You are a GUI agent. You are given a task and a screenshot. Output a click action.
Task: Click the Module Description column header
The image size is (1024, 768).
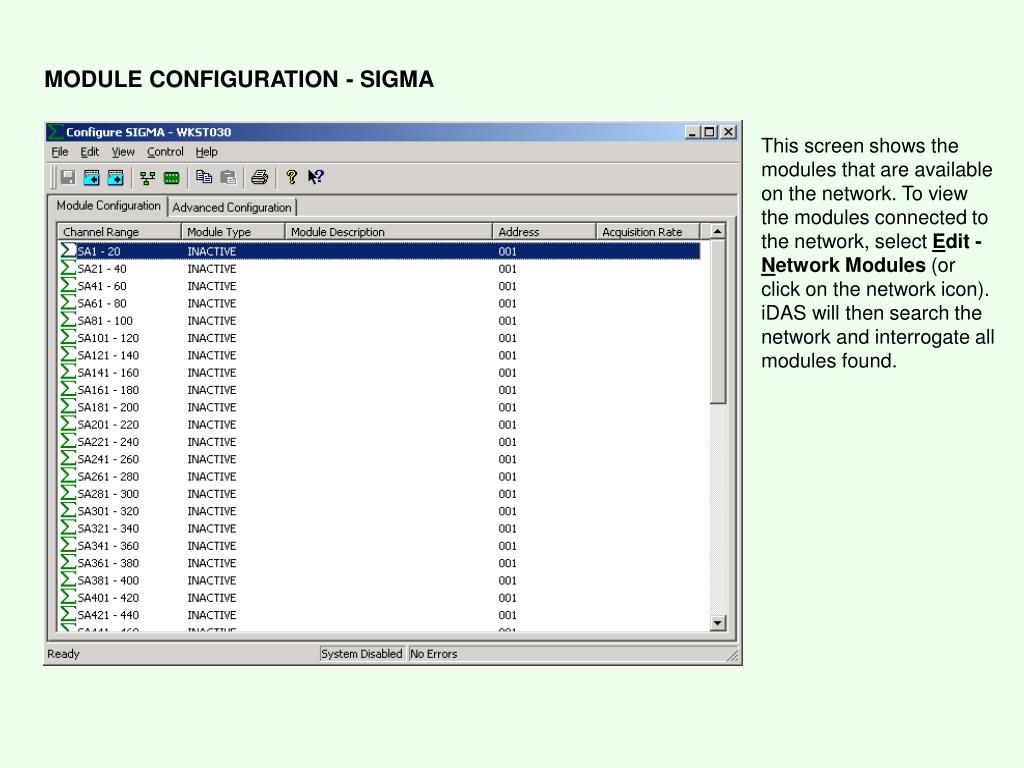(389, 232)
